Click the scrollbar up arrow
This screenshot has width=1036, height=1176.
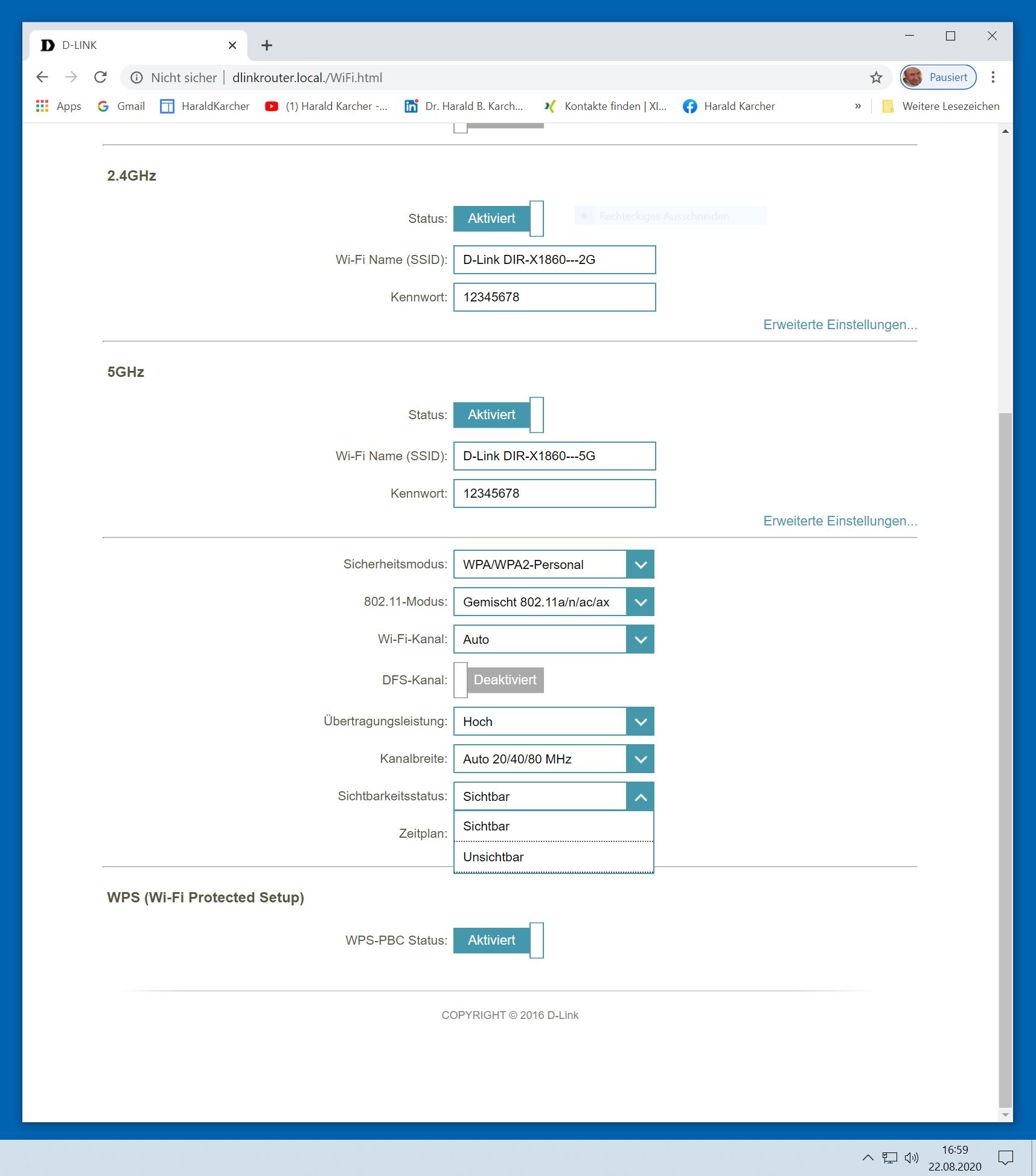pyautogui.click(x=1005, y=131)
